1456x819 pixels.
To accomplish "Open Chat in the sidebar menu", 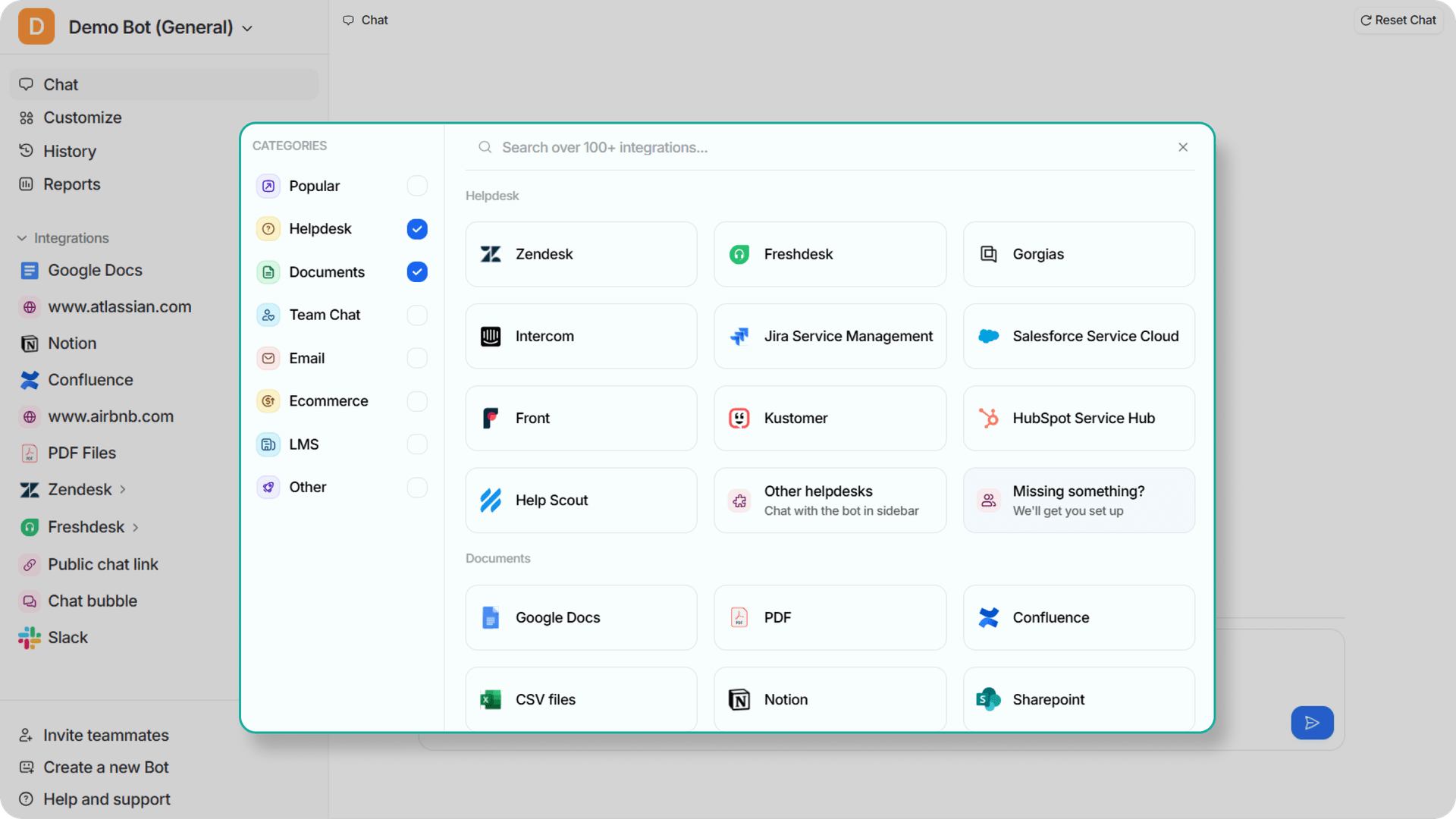I will click(x=164, y=84).
